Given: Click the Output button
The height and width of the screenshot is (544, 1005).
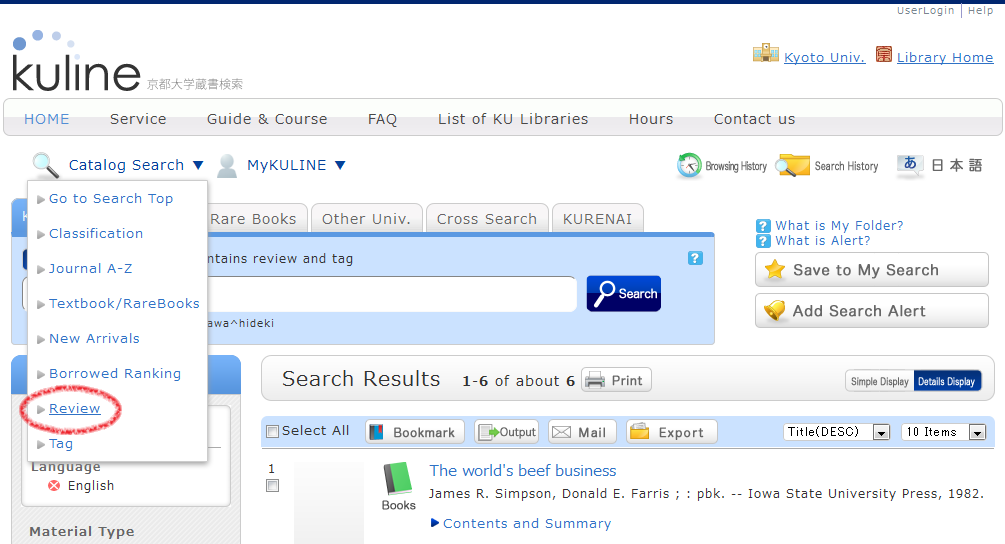Looking at the screenshot, I should (506, 432).
